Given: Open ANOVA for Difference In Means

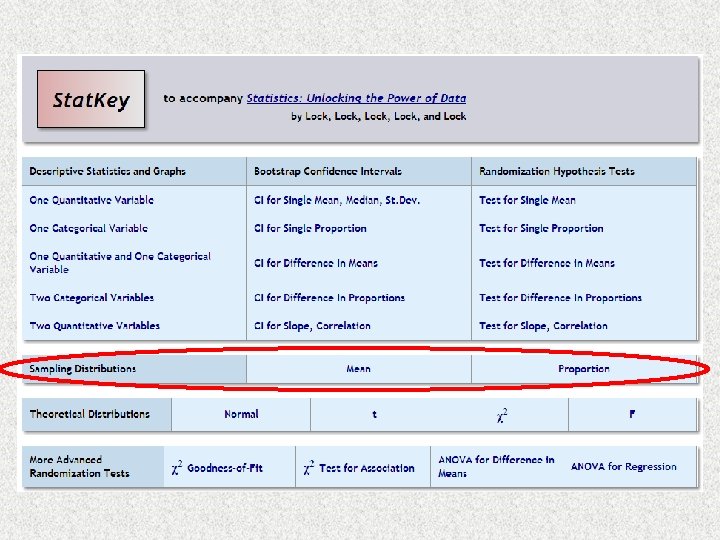Looking at the screenshot, I should (x=496, y=467).
